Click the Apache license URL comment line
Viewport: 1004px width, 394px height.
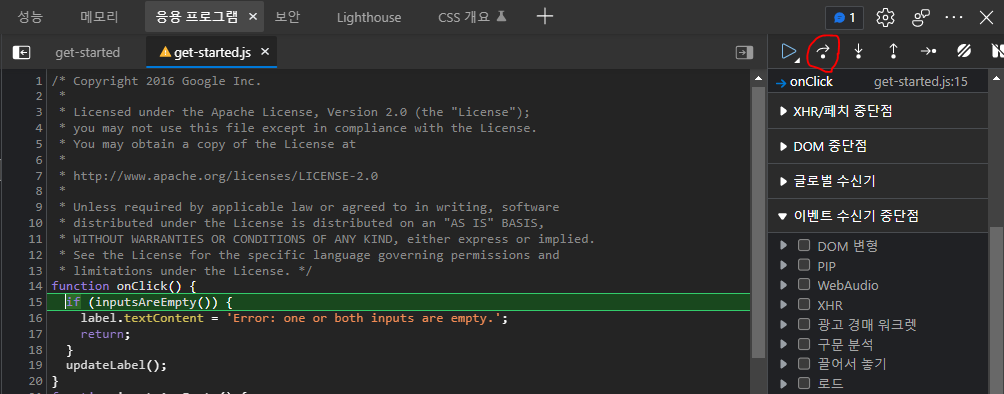point(225,176)
